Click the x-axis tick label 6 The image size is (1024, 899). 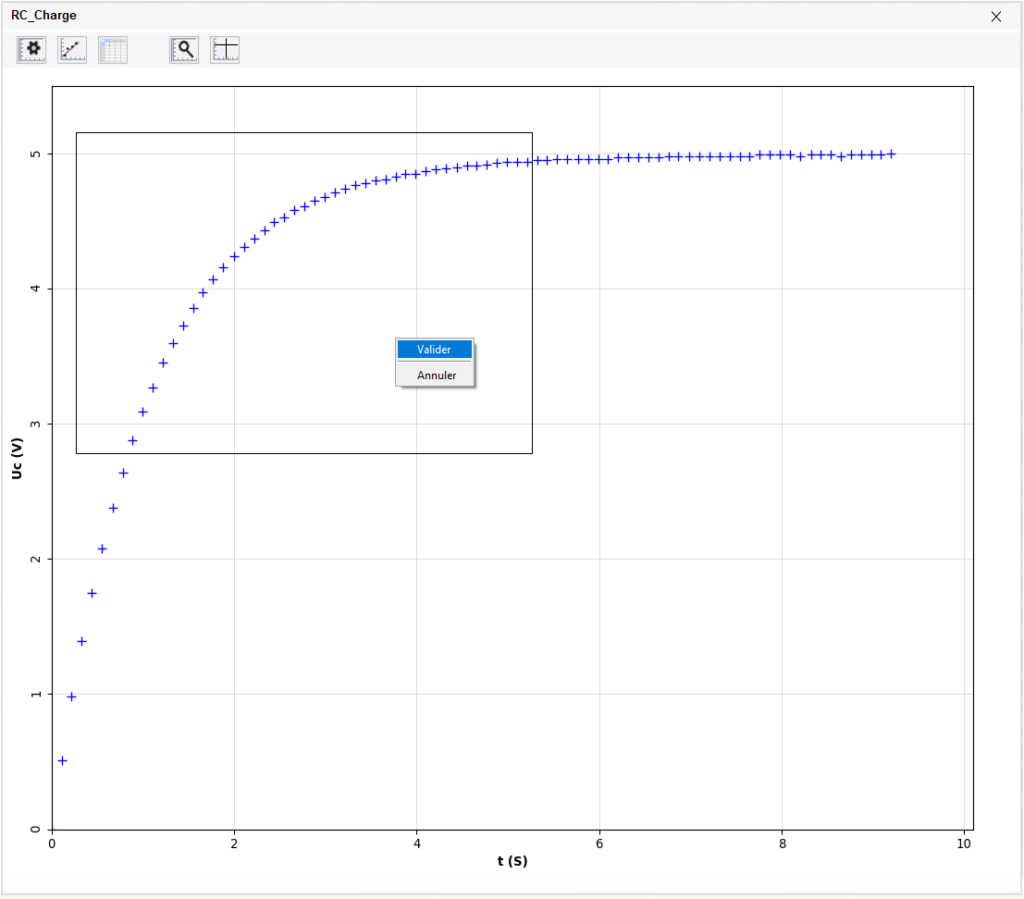click(x=599, y=844)
